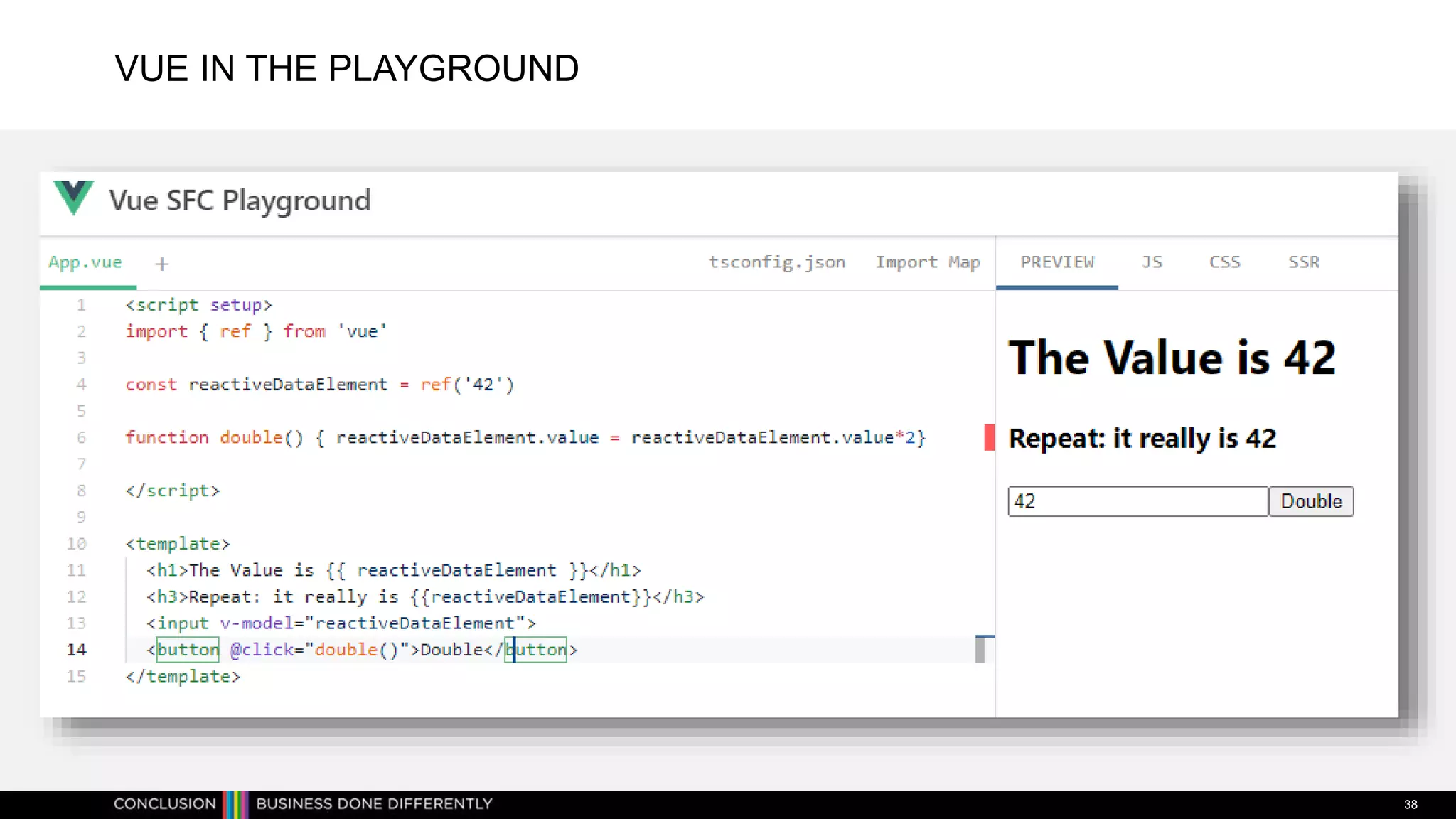
Task: Switch to the PREVIEW output tab
Action: click(1057, 262)
